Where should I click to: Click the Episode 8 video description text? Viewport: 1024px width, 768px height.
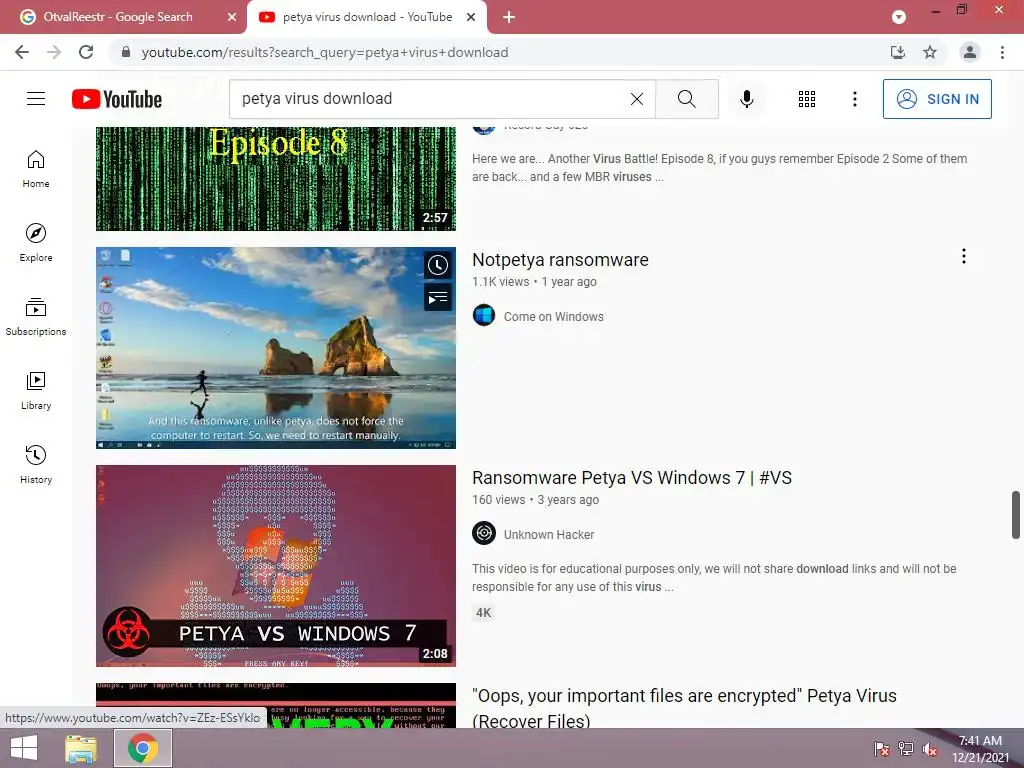click(x=719, y=168)
